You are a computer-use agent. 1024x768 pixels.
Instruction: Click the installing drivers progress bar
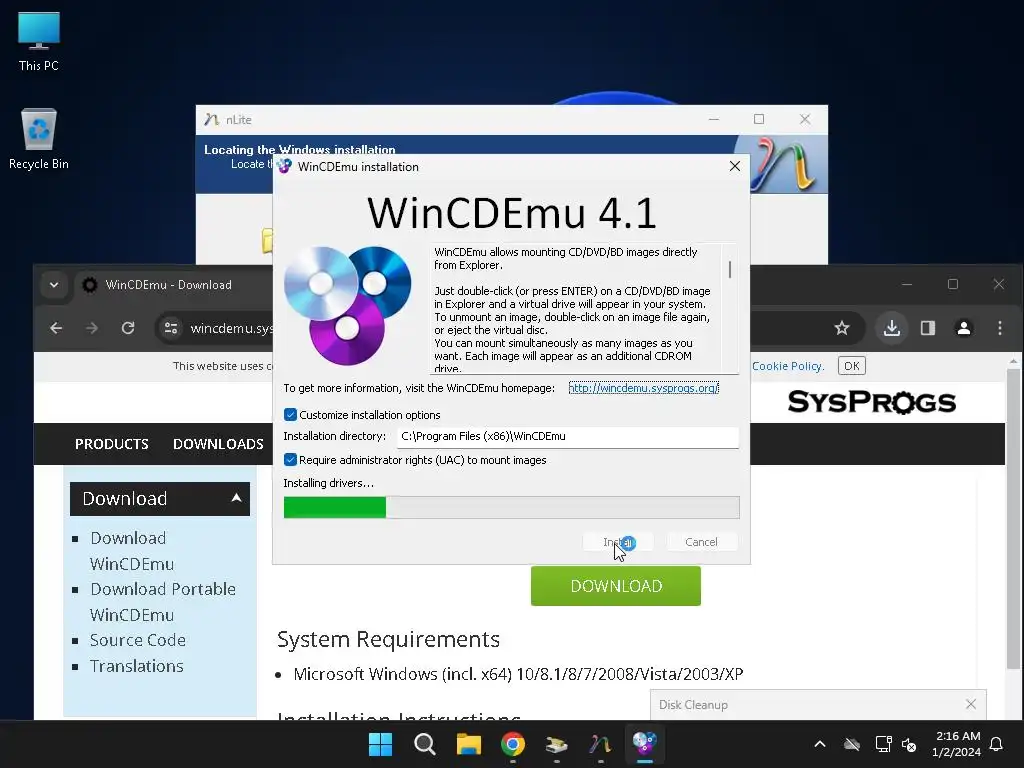[511, 507]
